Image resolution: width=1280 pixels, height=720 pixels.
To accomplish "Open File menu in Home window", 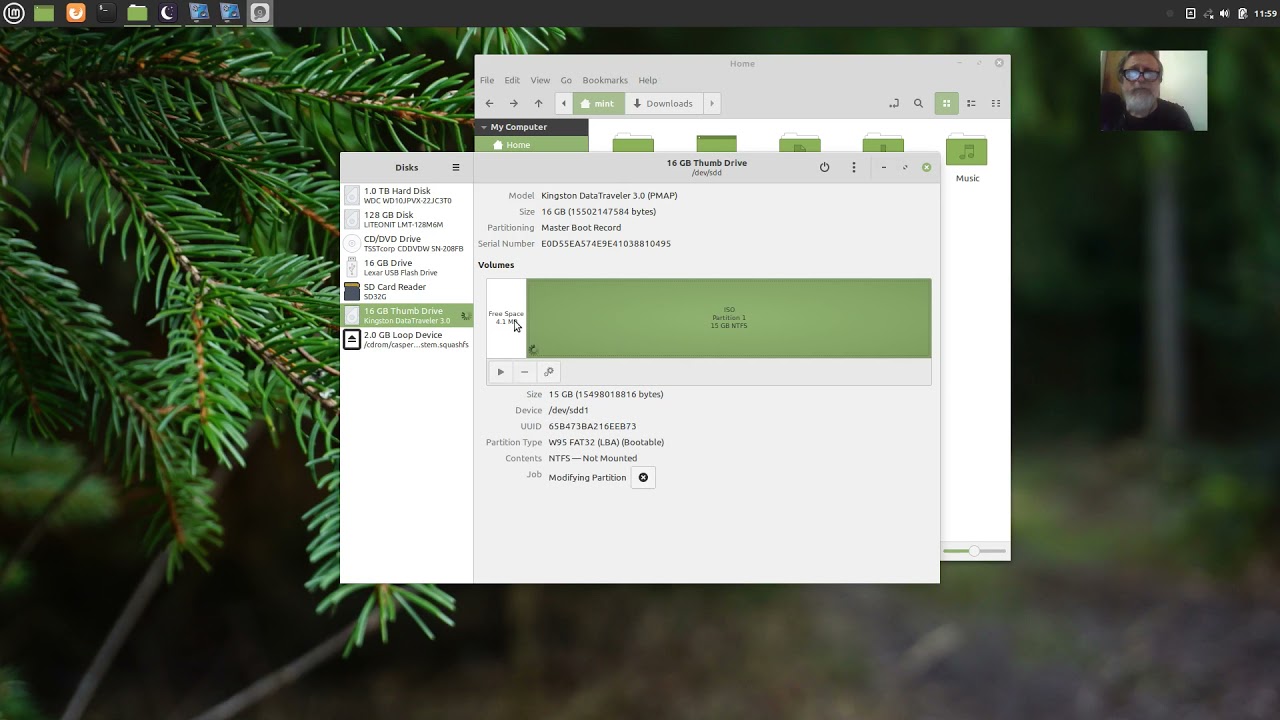I will pos(487,80).
